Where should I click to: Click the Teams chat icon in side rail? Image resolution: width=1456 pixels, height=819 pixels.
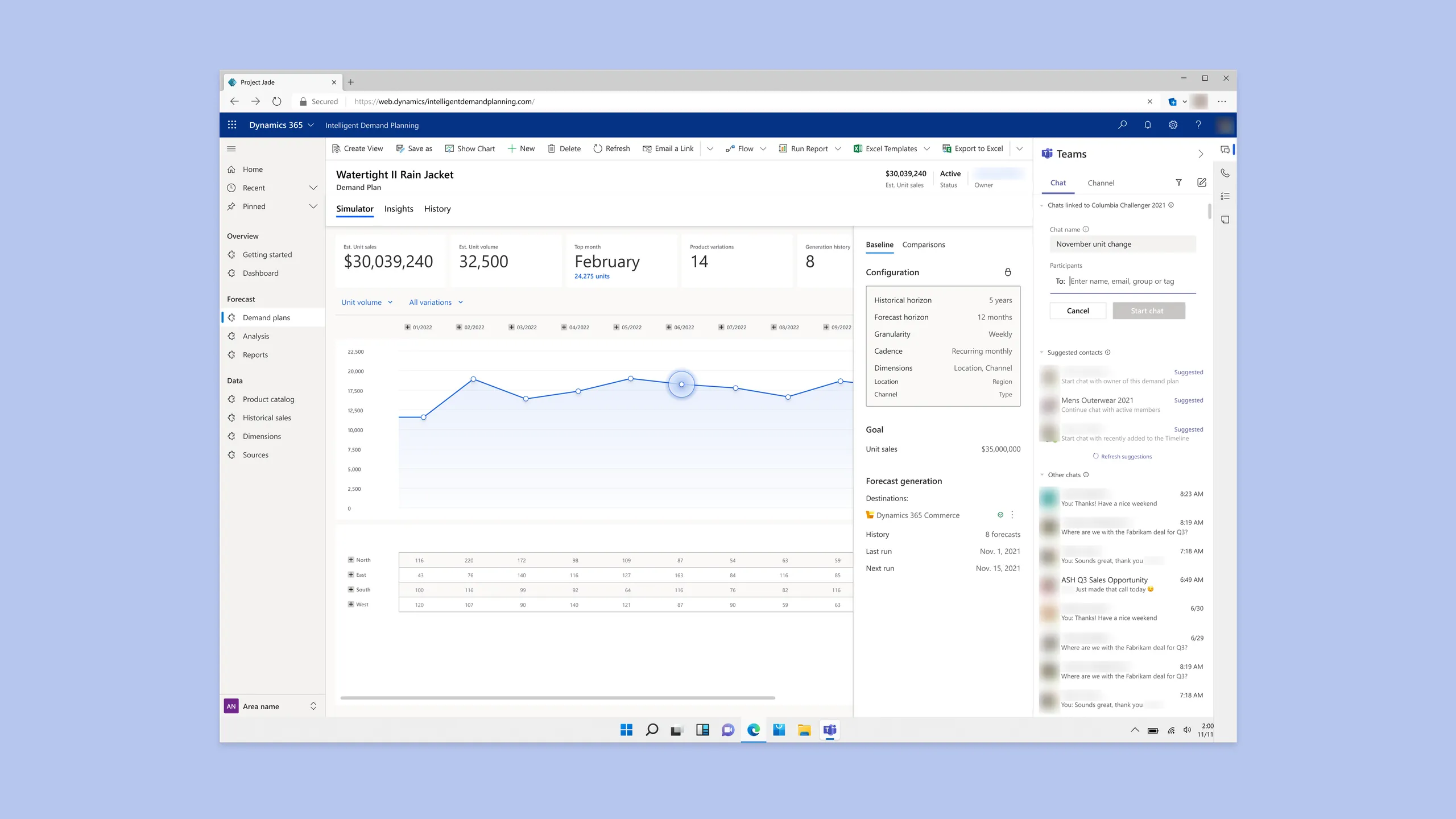pyautogui.click(x=1225, y=150)
